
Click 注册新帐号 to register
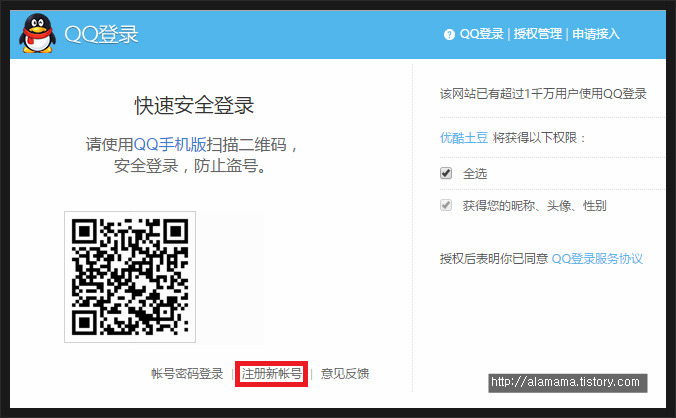pyautogui.click(x=272, y=374)
